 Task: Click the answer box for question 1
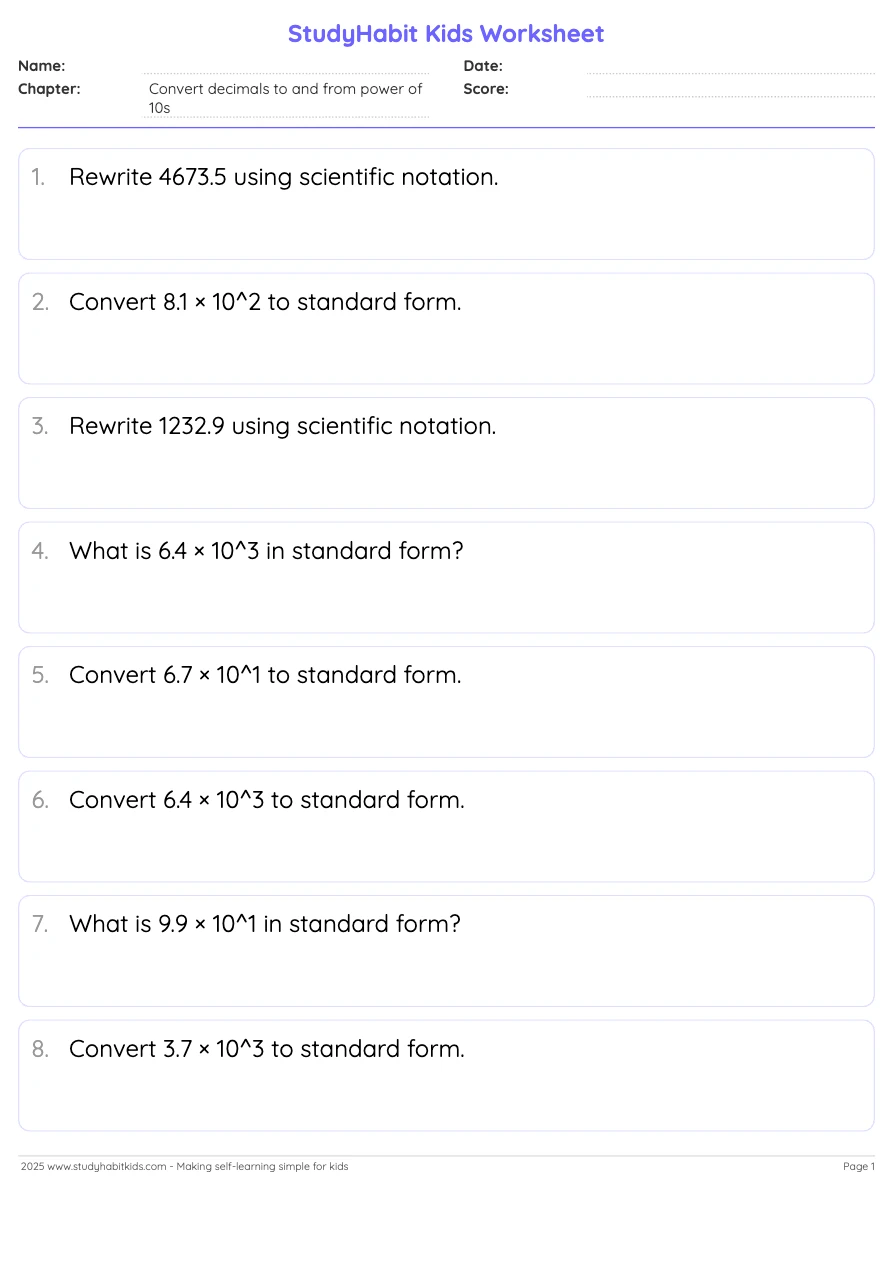(446, 228)
